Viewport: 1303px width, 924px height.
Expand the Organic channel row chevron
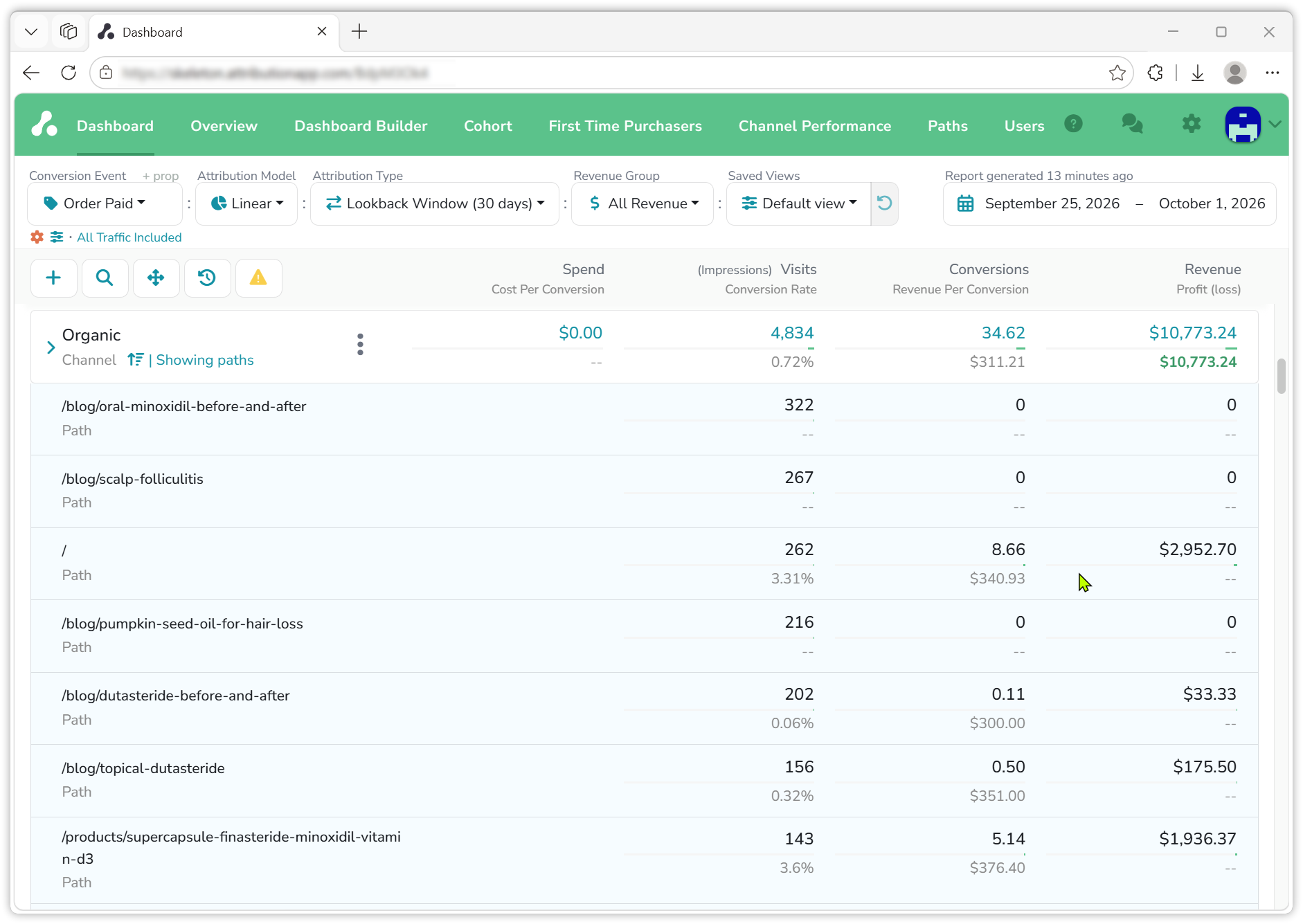click(x=51, y=347)
